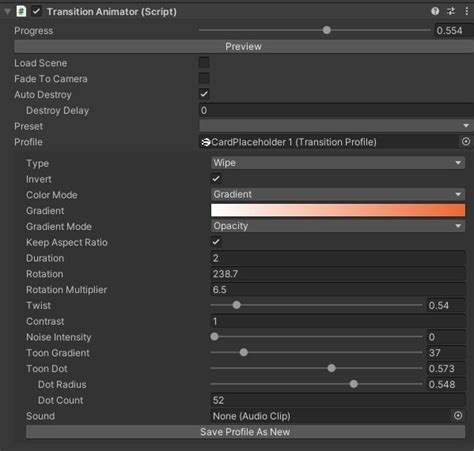Click the Dot Count label

point(60,400)
